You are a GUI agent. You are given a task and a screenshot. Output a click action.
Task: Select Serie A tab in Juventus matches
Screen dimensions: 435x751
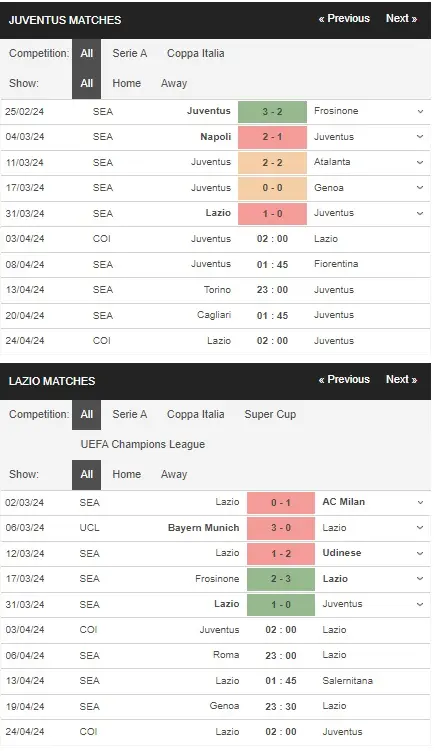point(129,54)
